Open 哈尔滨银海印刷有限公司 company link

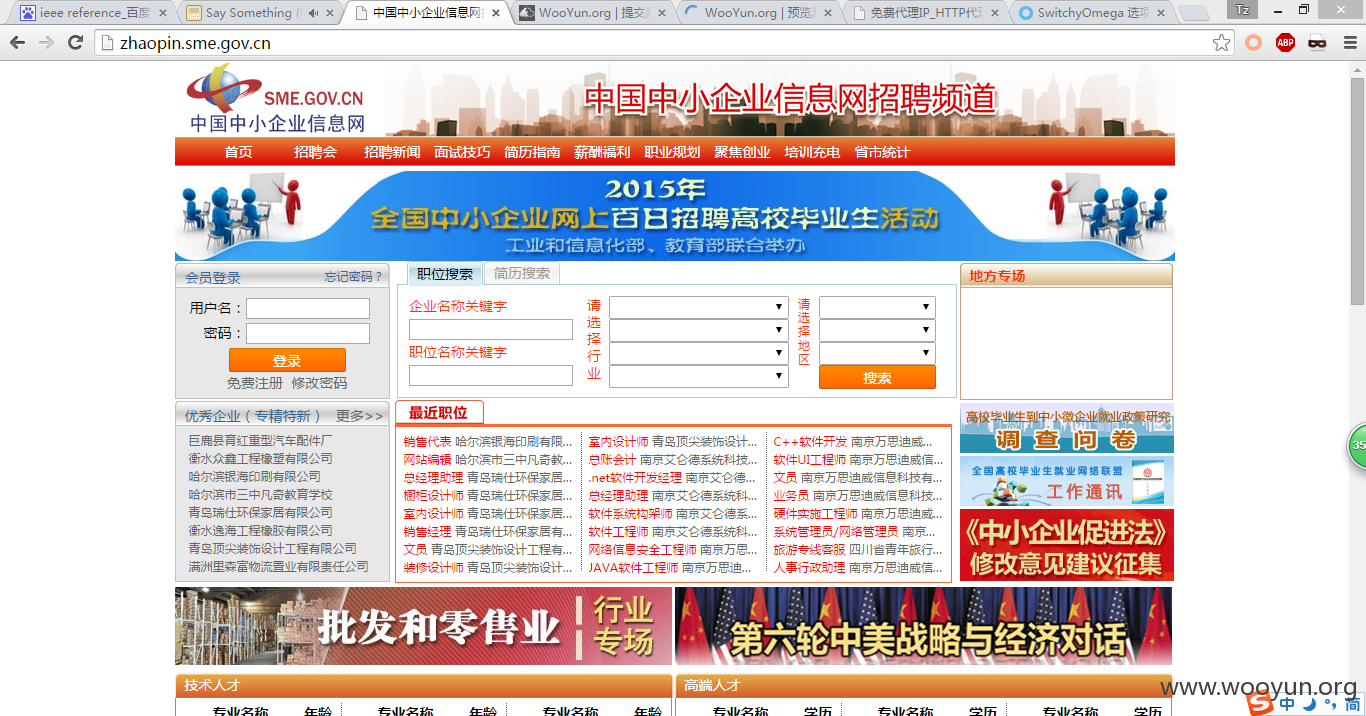click(x=255, y=476)
